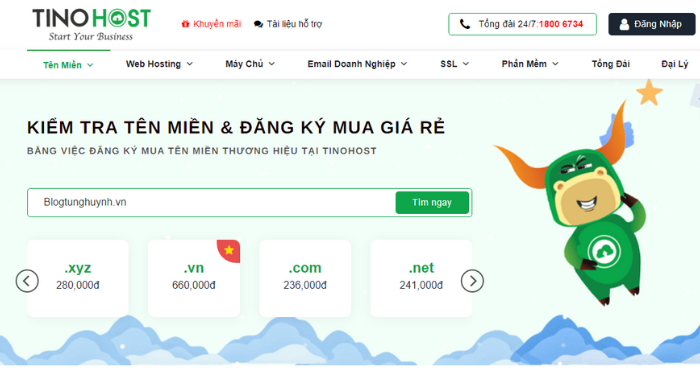The image size is (700, 375).
Task: Click the TinoHost logo
Action: coord(91,25)
